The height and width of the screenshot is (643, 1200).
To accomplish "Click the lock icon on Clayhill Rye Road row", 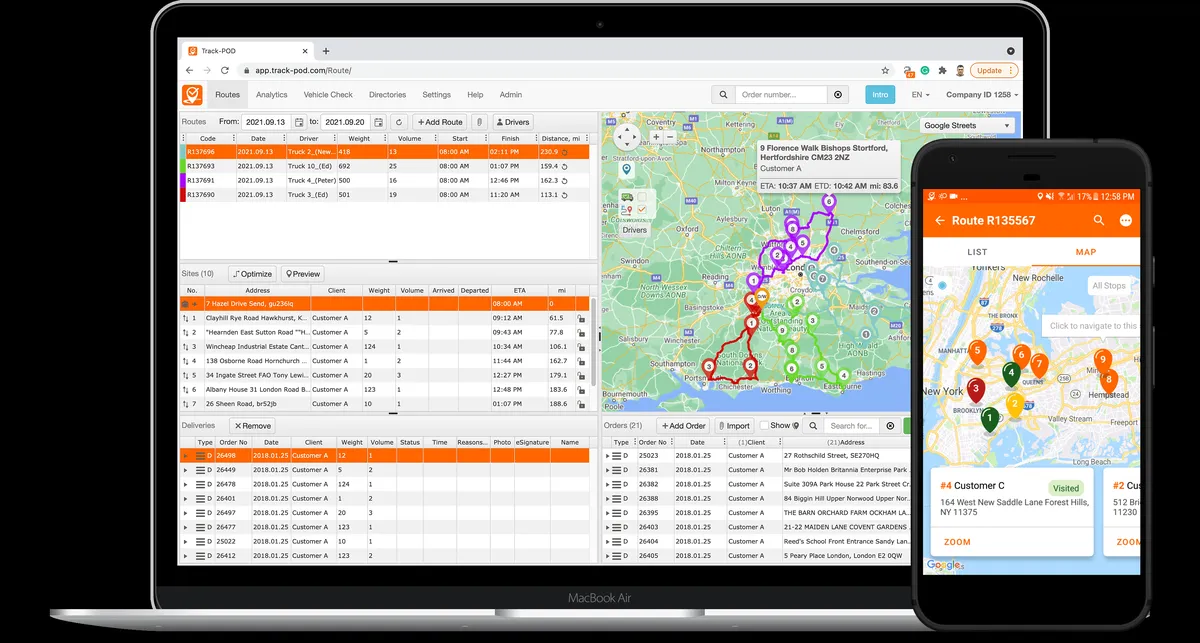I will (x=581, y=318).
